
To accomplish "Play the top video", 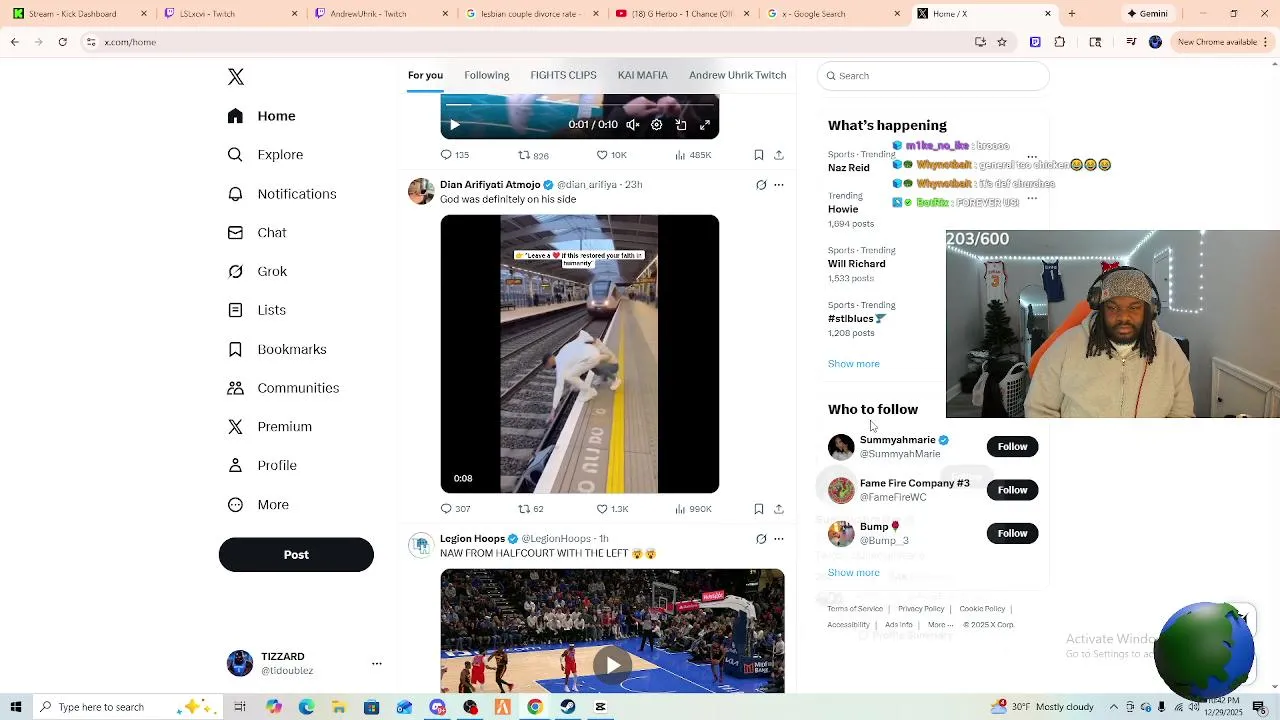I will [454, 125].
